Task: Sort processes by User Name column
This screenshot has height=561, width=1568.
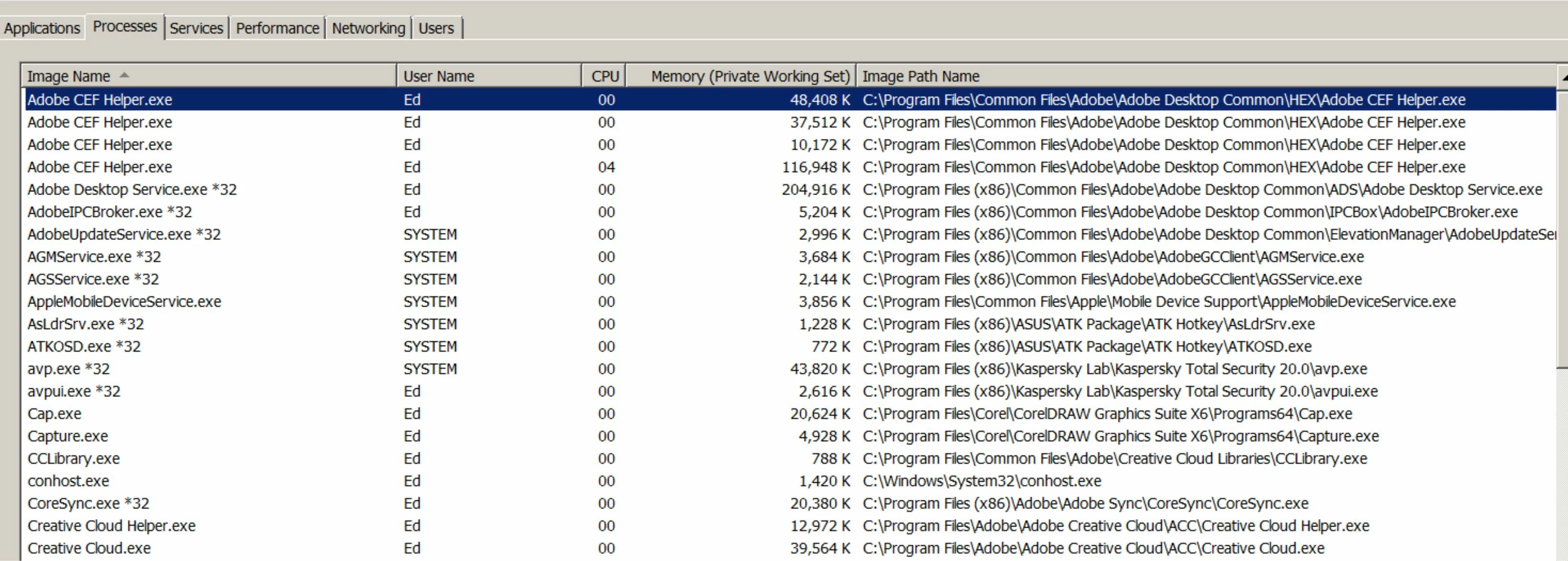Action: point(438,77)
